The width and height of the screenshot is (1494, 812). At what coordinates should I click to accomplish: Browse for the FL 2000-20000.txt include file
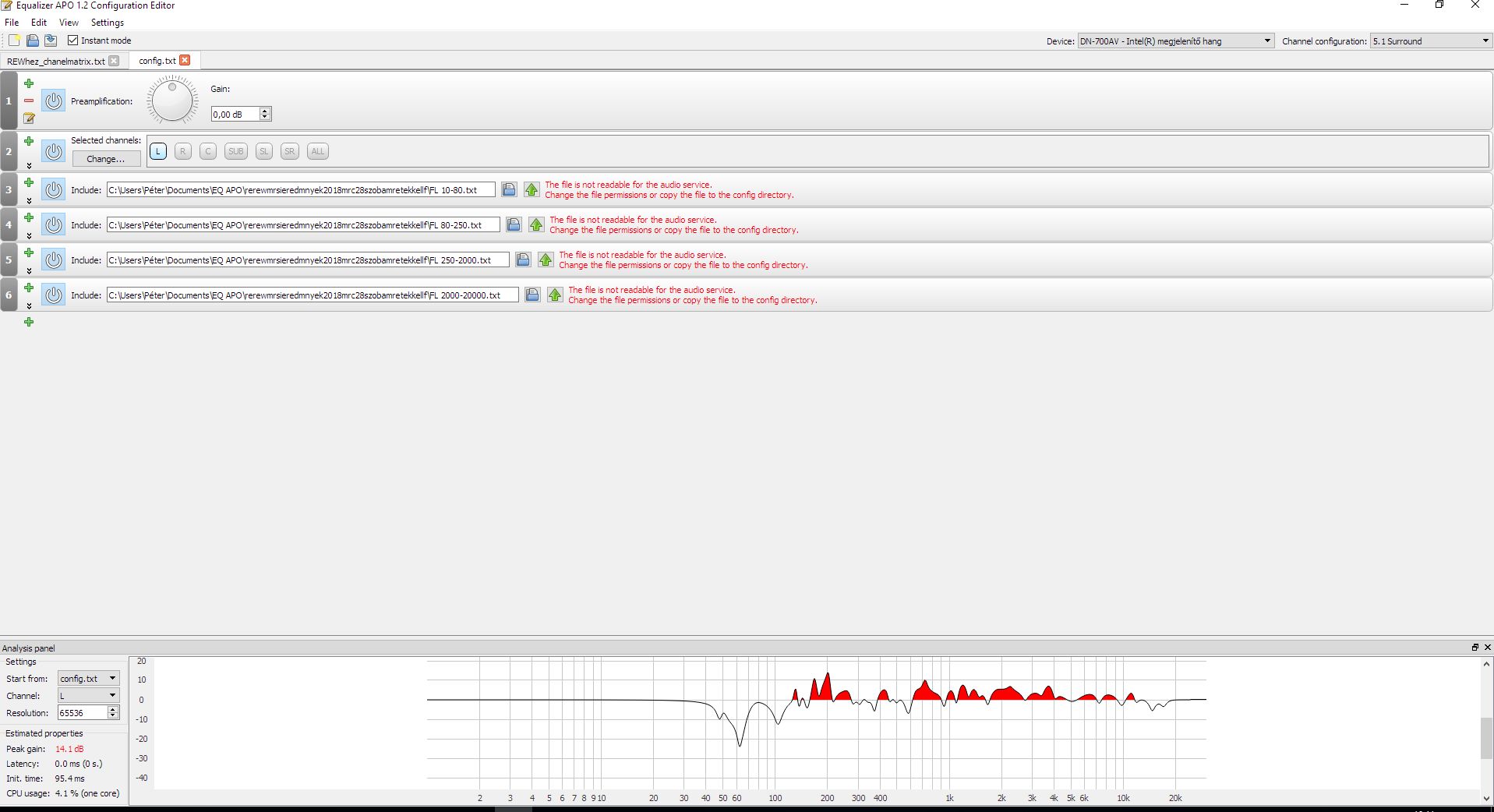532,295
